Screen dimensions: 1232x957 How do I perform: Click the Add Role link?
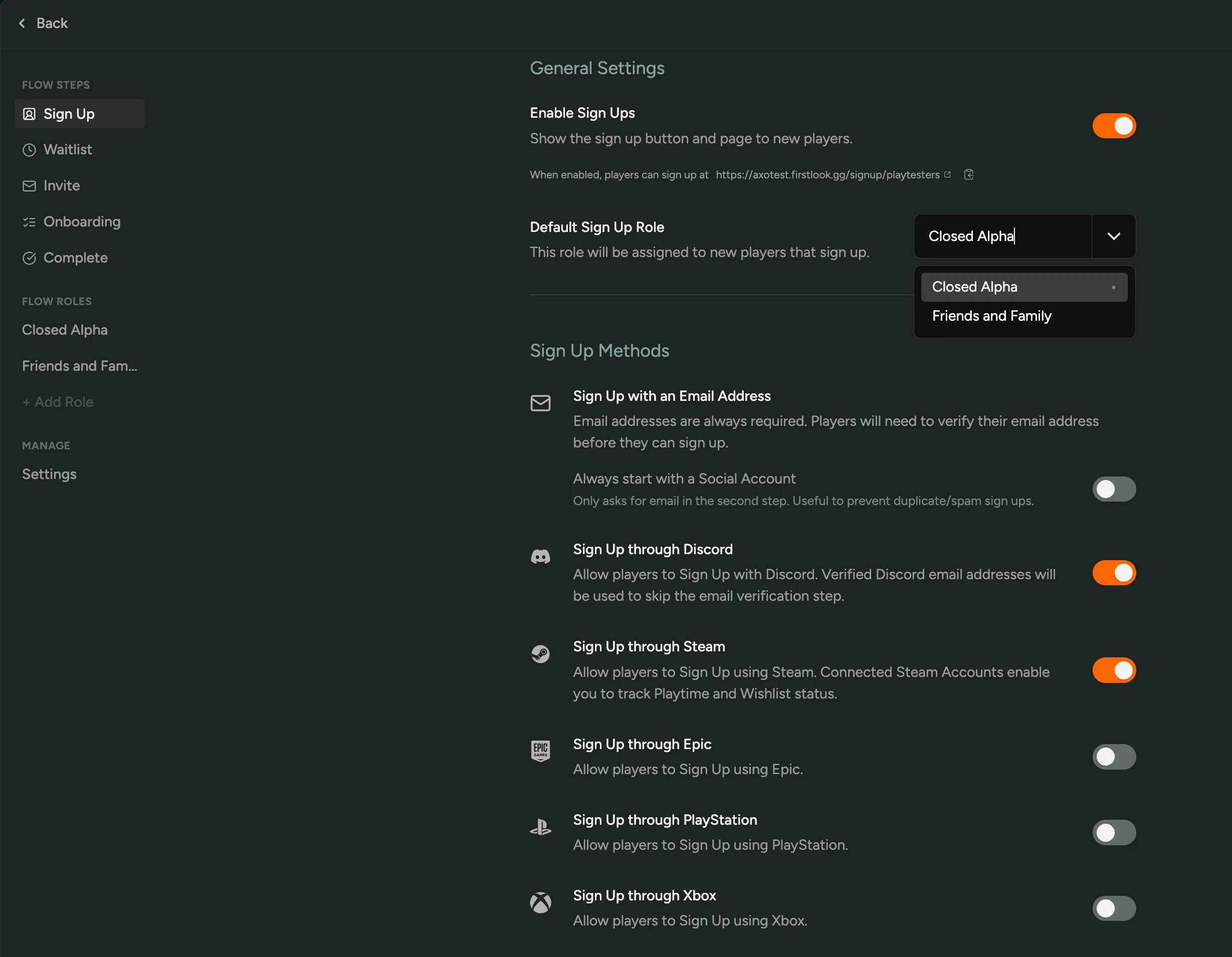pos(58,402)
